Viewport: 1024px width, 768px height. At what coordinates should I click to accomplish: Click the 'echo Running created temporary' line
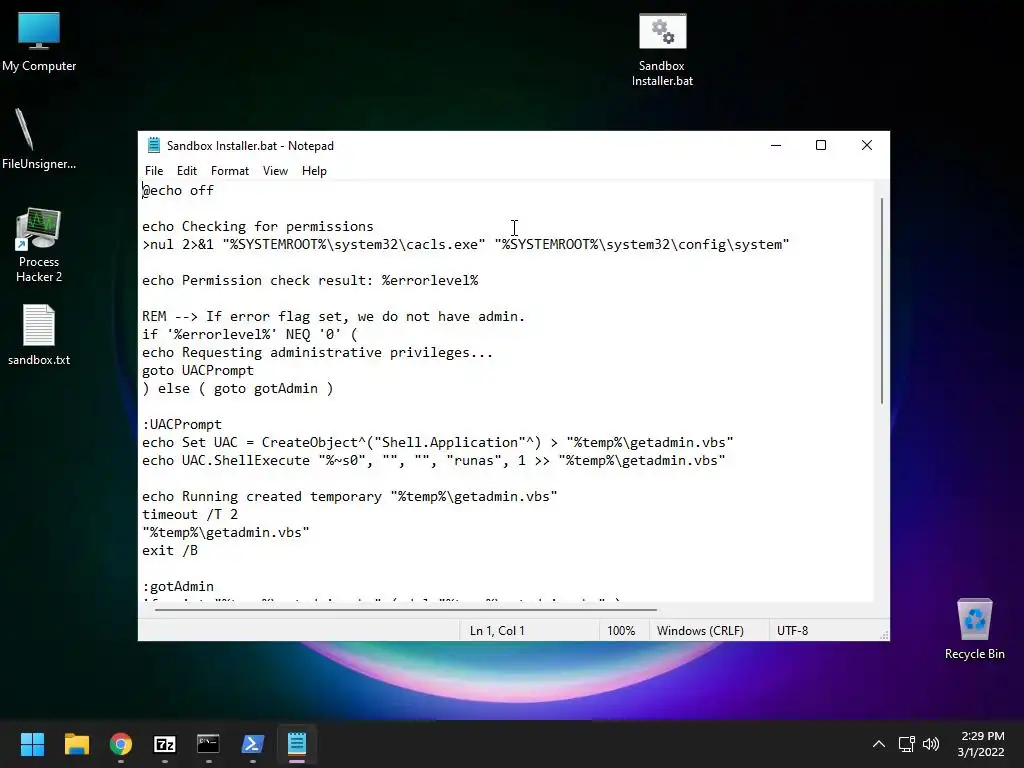[349, 496]
